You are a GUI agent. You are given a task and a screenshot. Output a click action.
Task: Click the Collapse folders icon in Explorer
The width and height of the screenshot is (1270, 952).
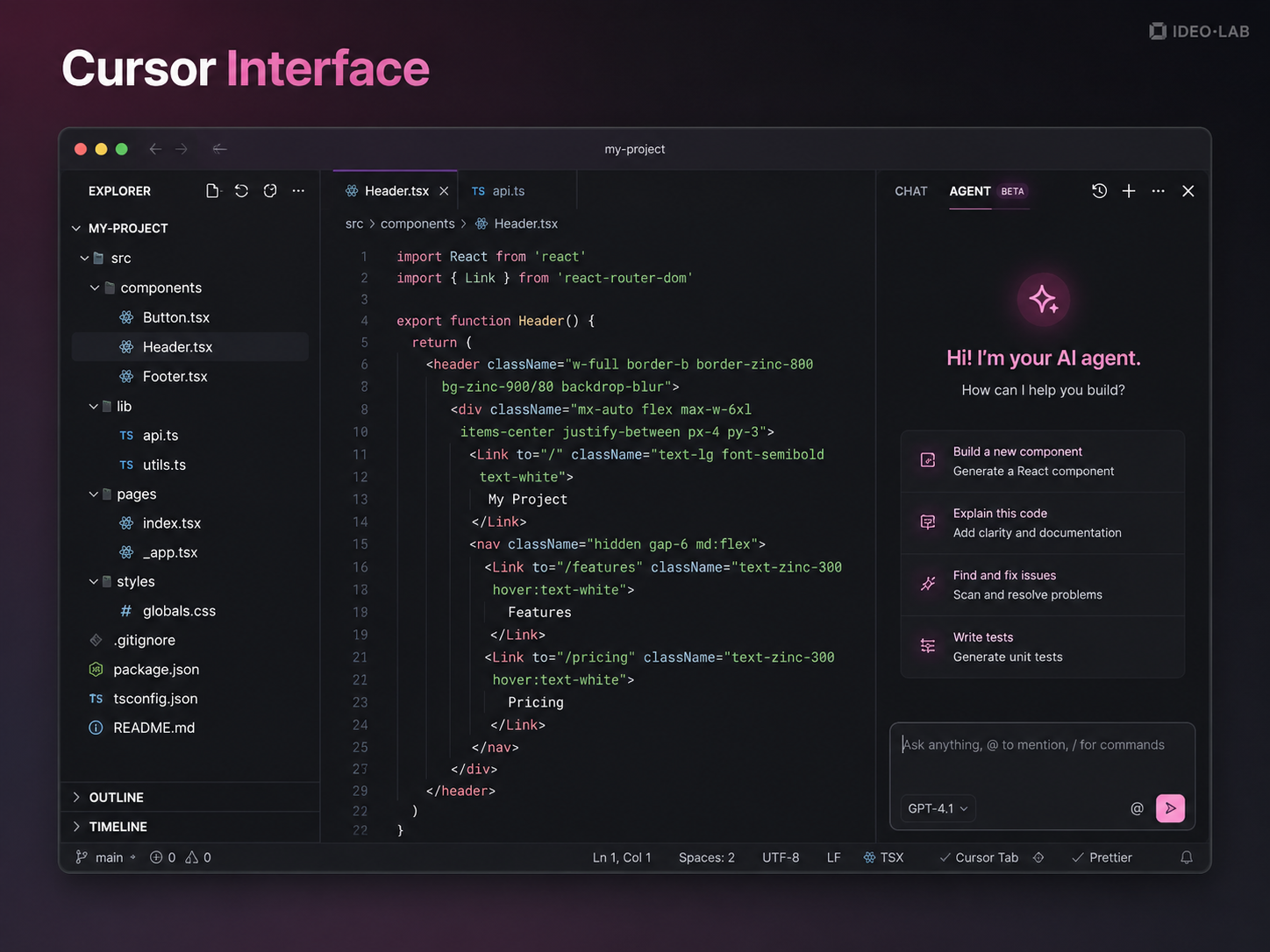click(270, 190)
